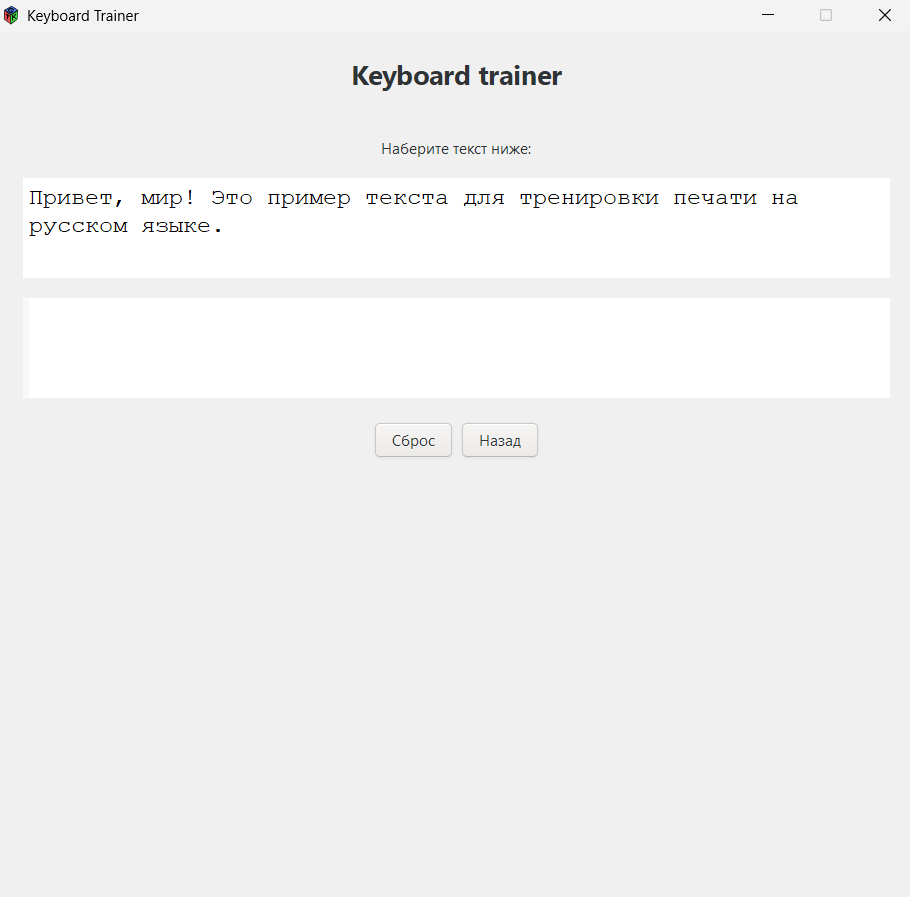Minimize the Keyboard Trainer window
This screenshot has height=897, width=910.
pyautogui.click(x=767, y=15)
